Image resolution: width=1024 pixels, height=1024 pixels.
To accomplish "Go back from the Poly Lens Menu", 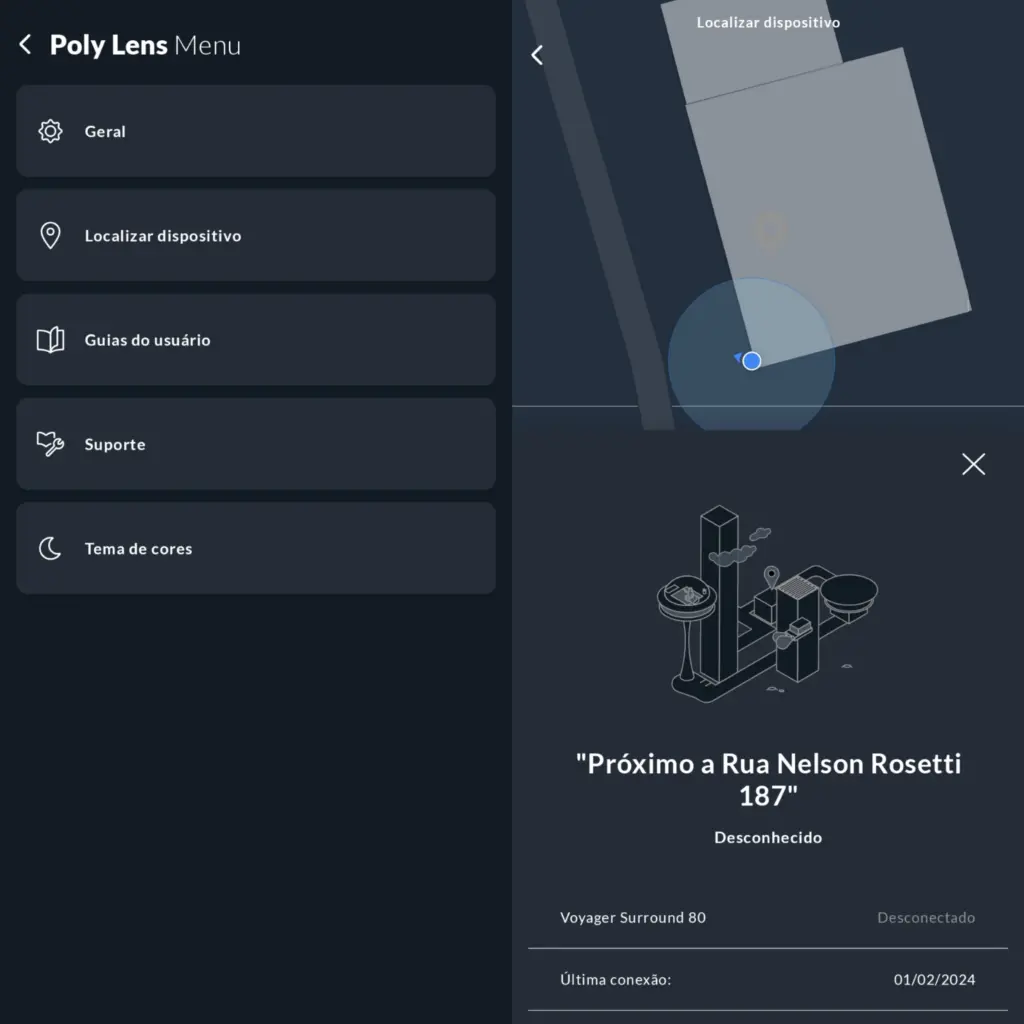I will tap(25, 44).
